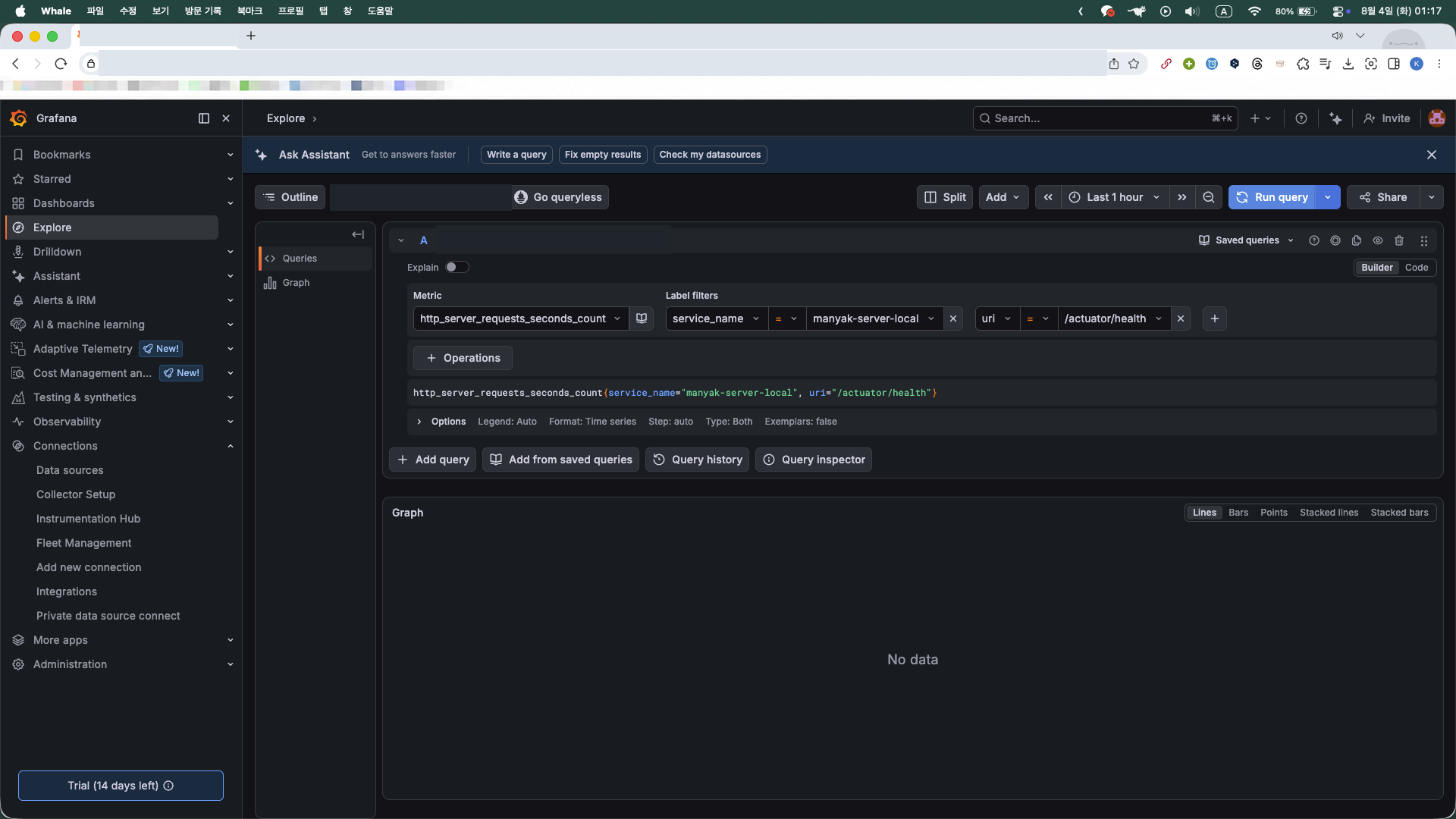Screen dimensions: 1456x819
Task: Click the Go queryless button
Action: 558,197
